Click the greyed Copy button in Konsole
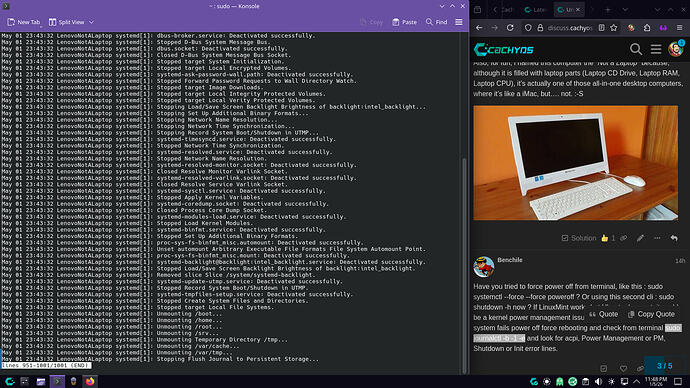This screenshot has width=690, height=388. (371, 22)
